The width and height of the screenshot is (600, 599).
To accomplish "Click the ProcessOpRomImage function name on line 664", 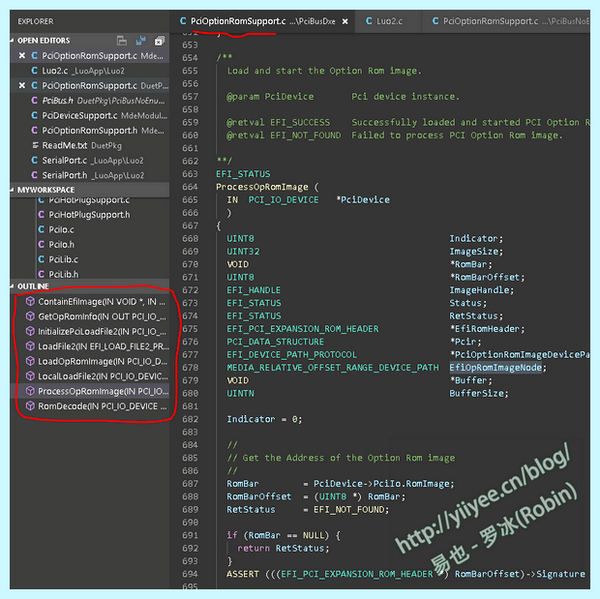I will click(x=262, y=187).
